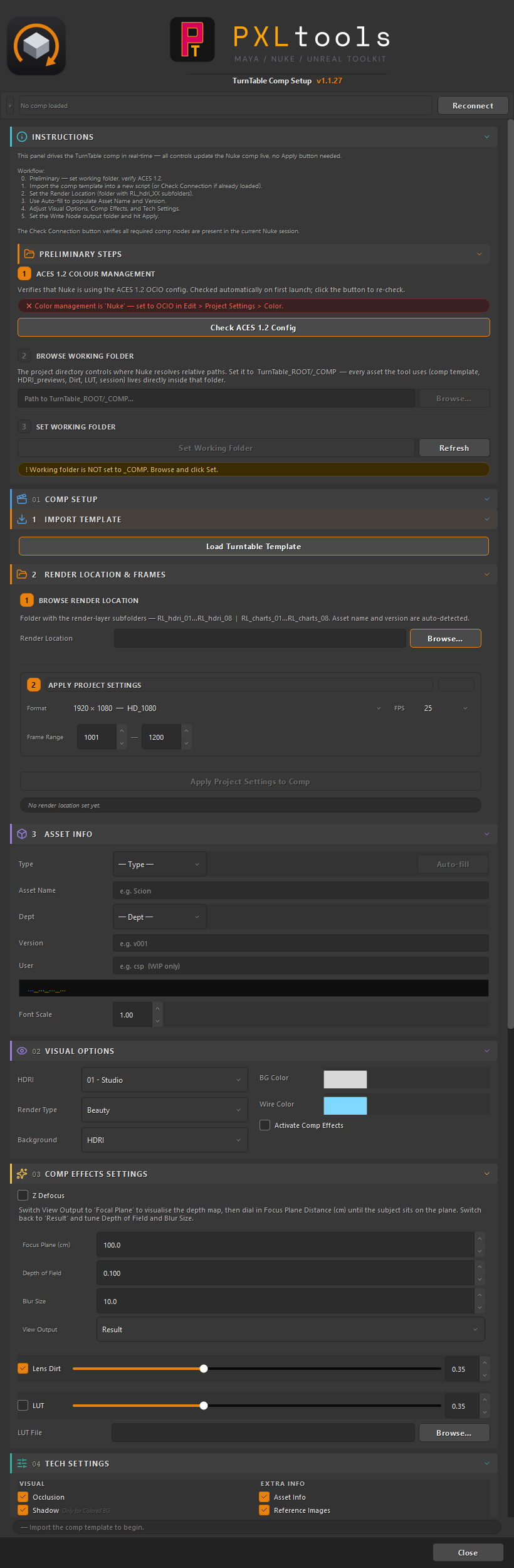514x1568 pixels.
Task: Click Browse next to Render Location
Action: pos(445,638)
